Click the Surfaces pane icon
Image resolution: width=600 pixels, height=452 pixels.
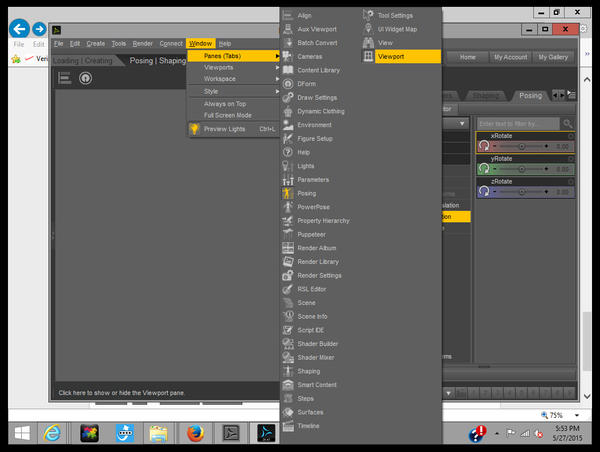[288, 412]
